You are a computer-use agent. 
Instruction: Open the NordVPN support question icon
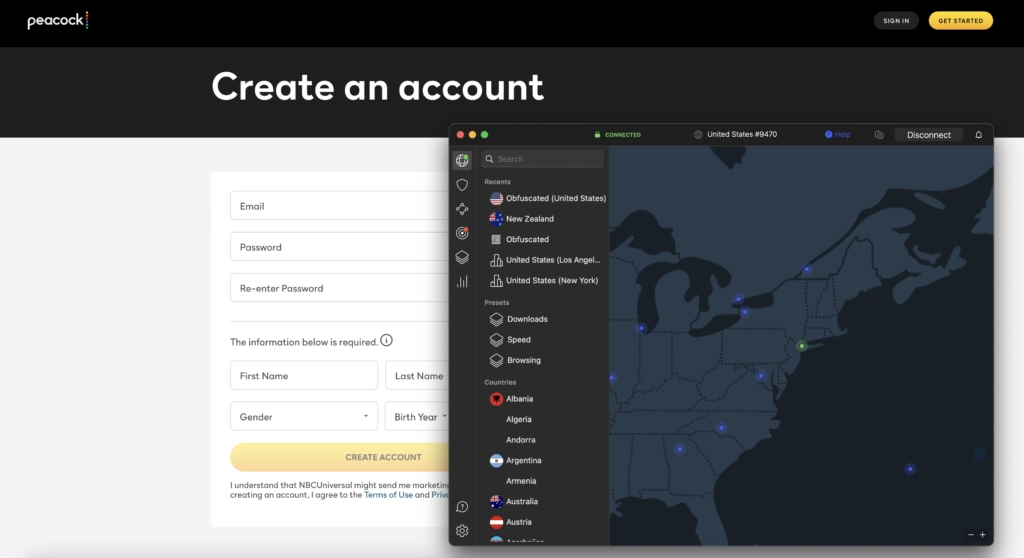coord(462,507)
